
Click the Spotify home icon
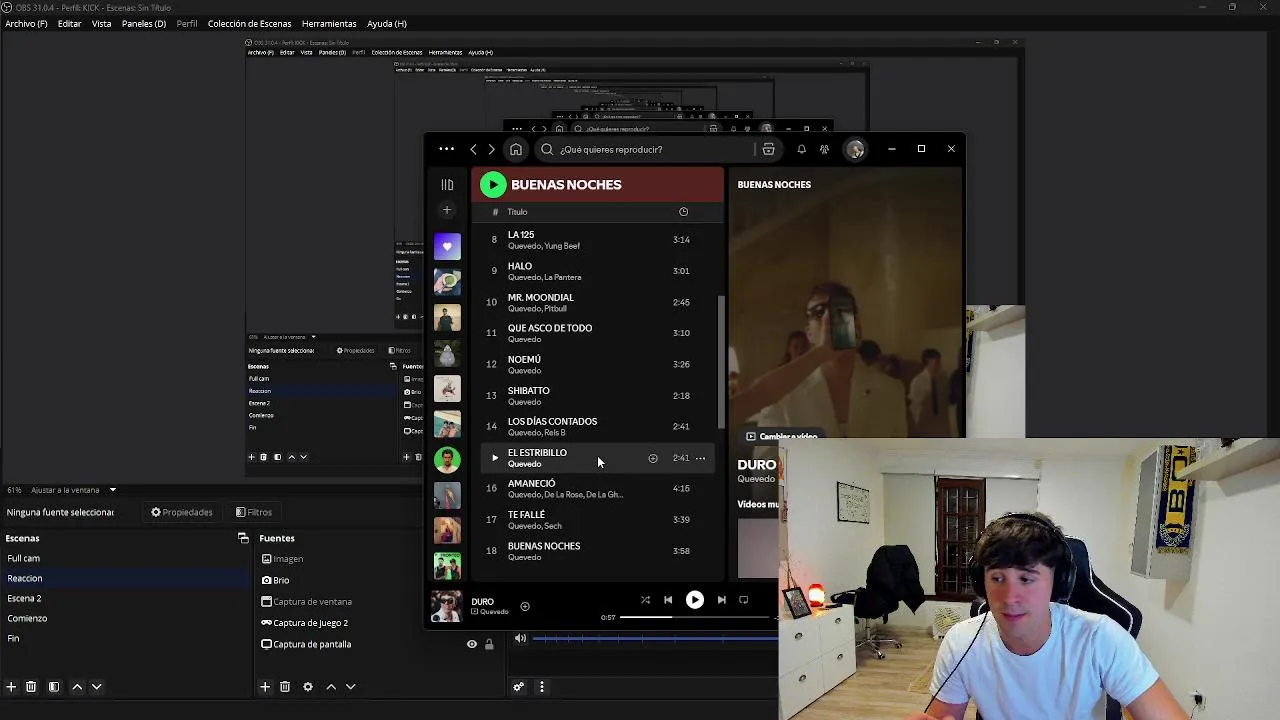(516, 149)
